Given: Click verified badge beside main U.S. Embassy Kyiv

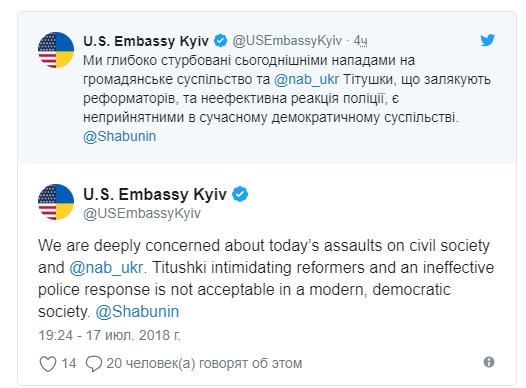Looking at the screenshot, I should coord(240,194).
